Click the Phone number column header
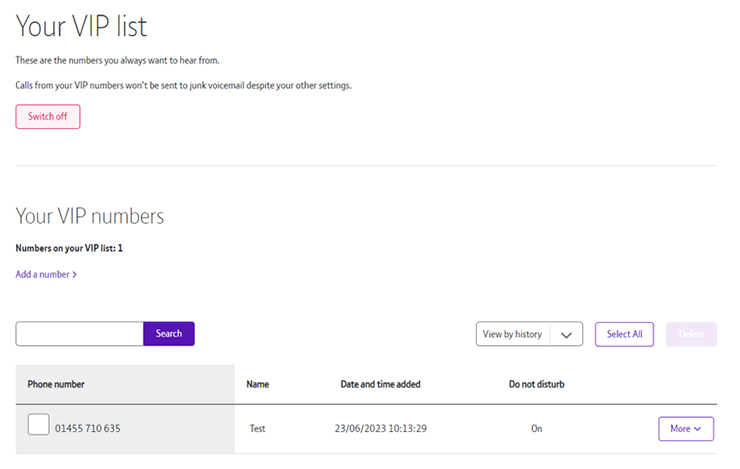The image size is (740, 469). 56,384
